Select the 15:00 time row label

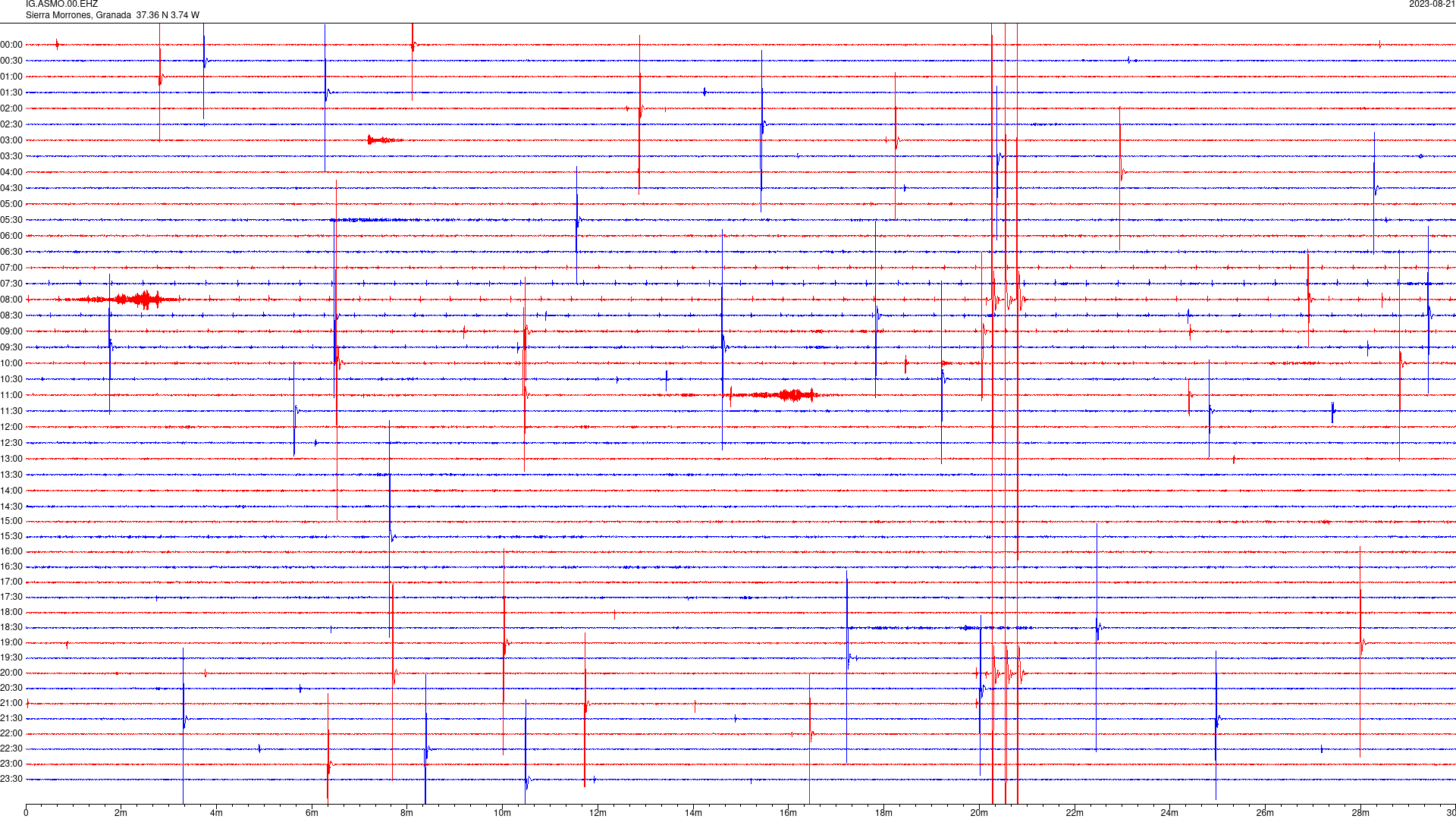point(11,521)
